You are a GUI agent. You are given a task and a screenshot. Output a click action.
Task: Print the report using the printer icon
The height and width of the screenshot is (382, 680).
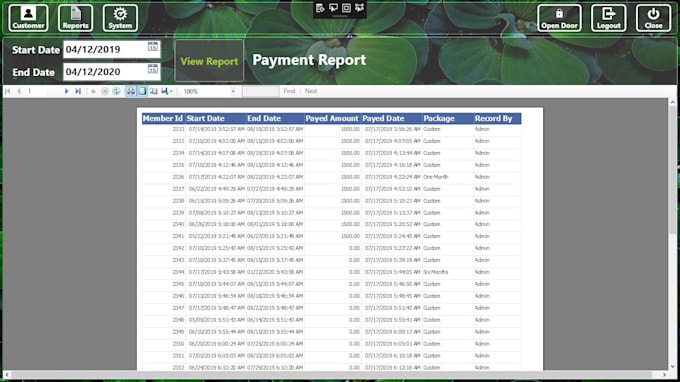click(131, 91)
